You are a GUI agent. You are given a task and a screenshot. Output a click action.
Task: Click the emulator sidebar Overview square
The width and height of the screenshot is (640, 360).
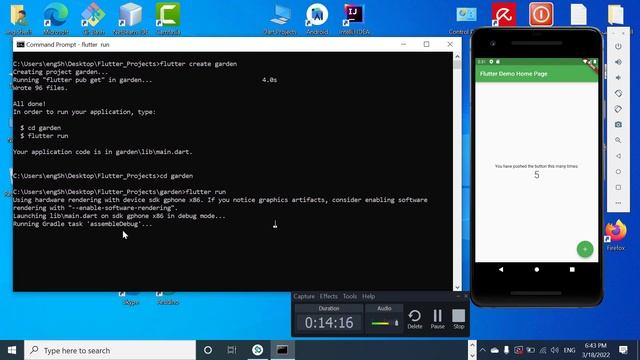pyautogui.click(x=618, y=187)
